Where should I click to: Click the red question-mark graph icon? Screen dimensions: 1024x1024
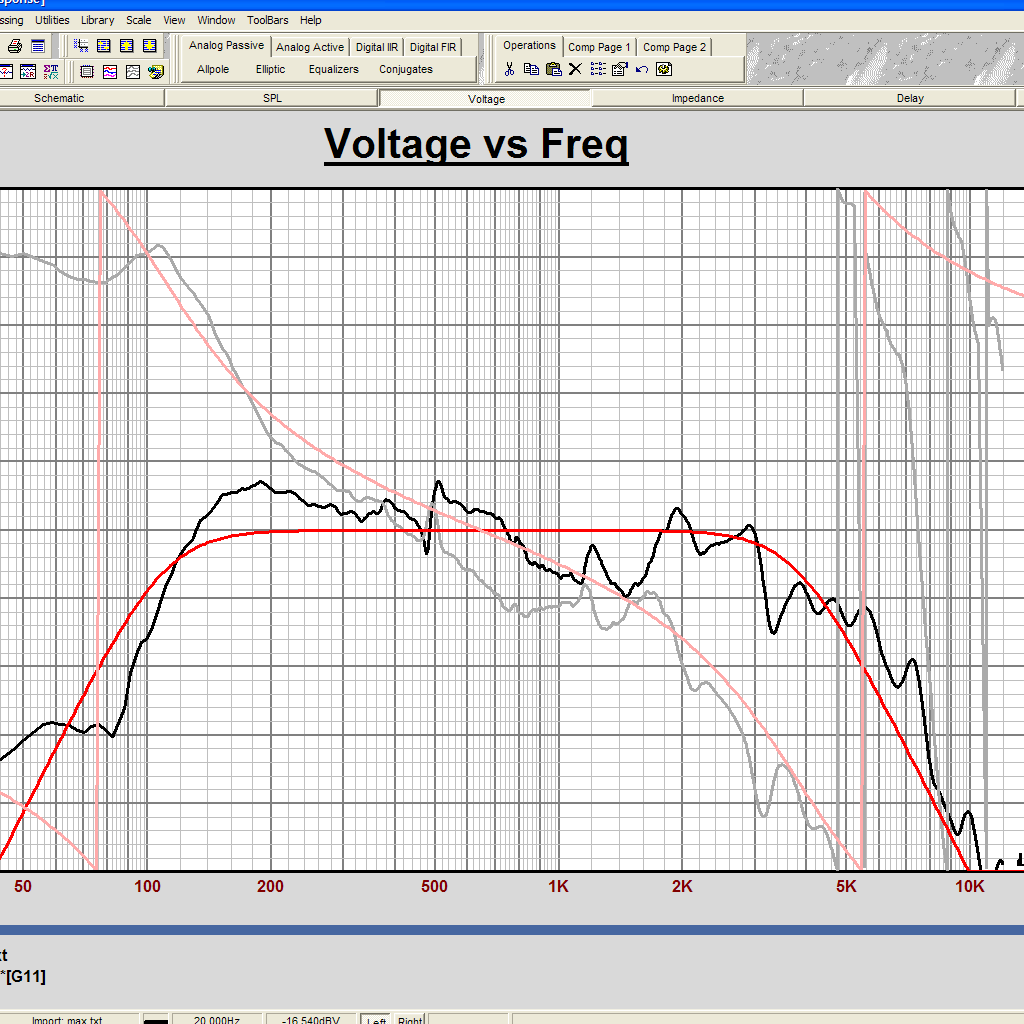6,71
